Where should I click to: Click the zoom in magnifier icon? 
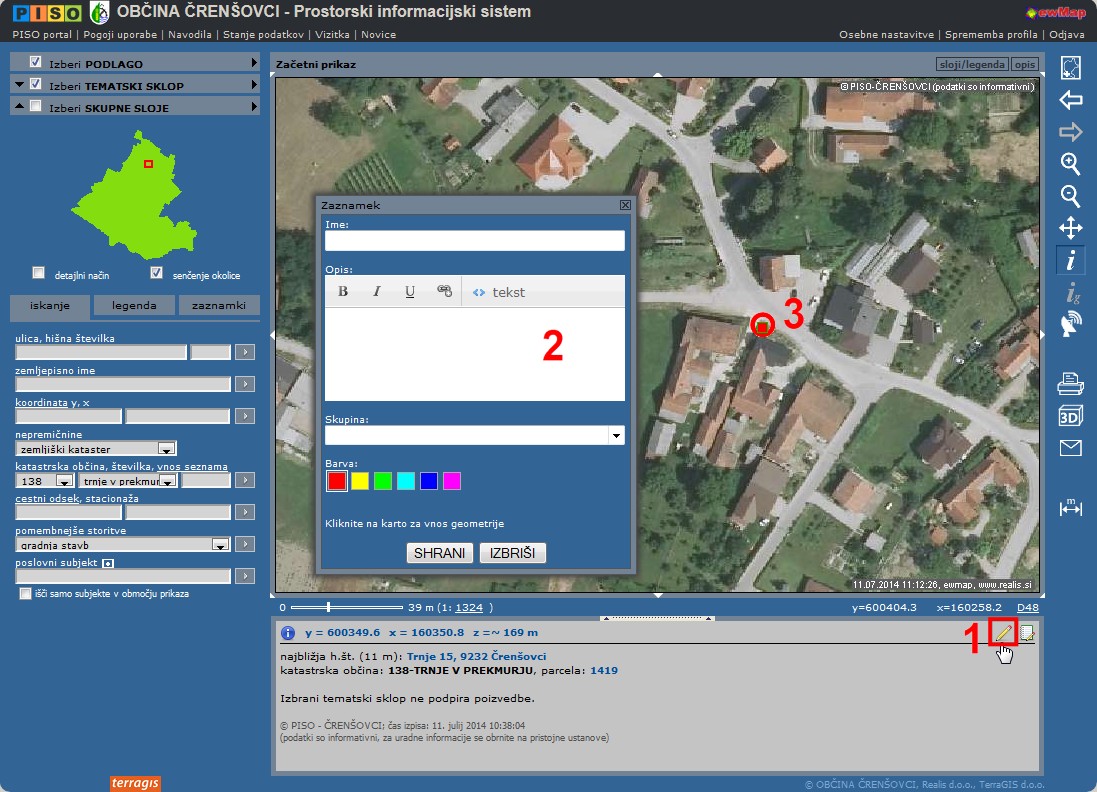1070,163
